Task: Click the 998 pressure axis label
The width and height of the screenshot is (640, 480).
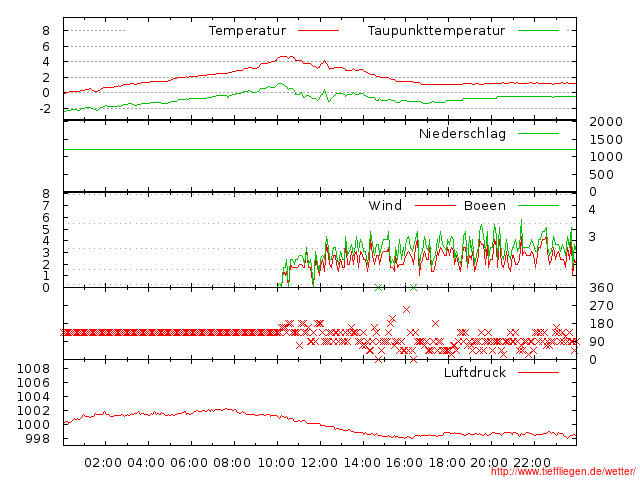Action: 37,439
